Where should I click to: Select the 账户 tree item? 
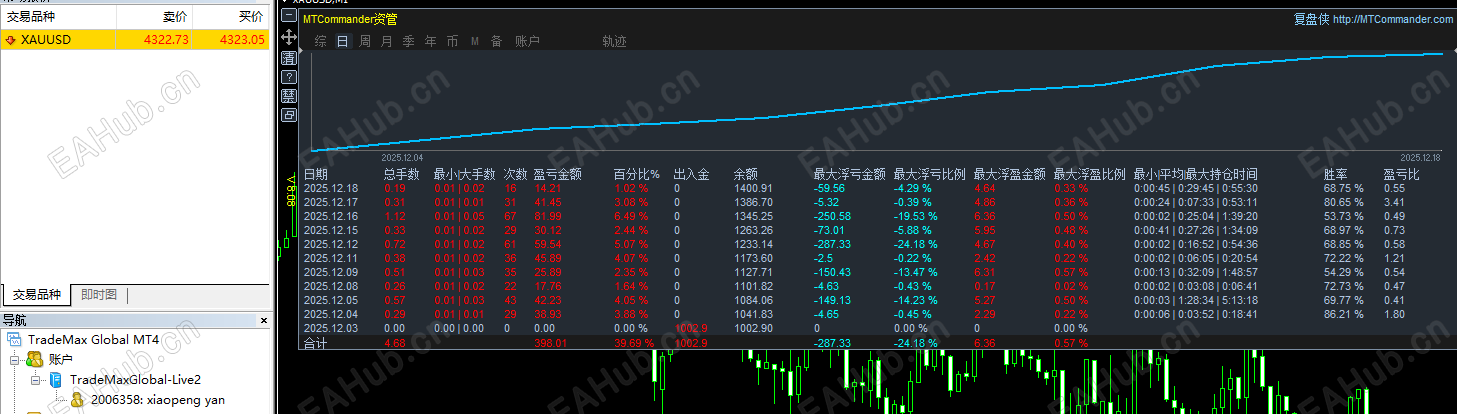click(61, 359)
